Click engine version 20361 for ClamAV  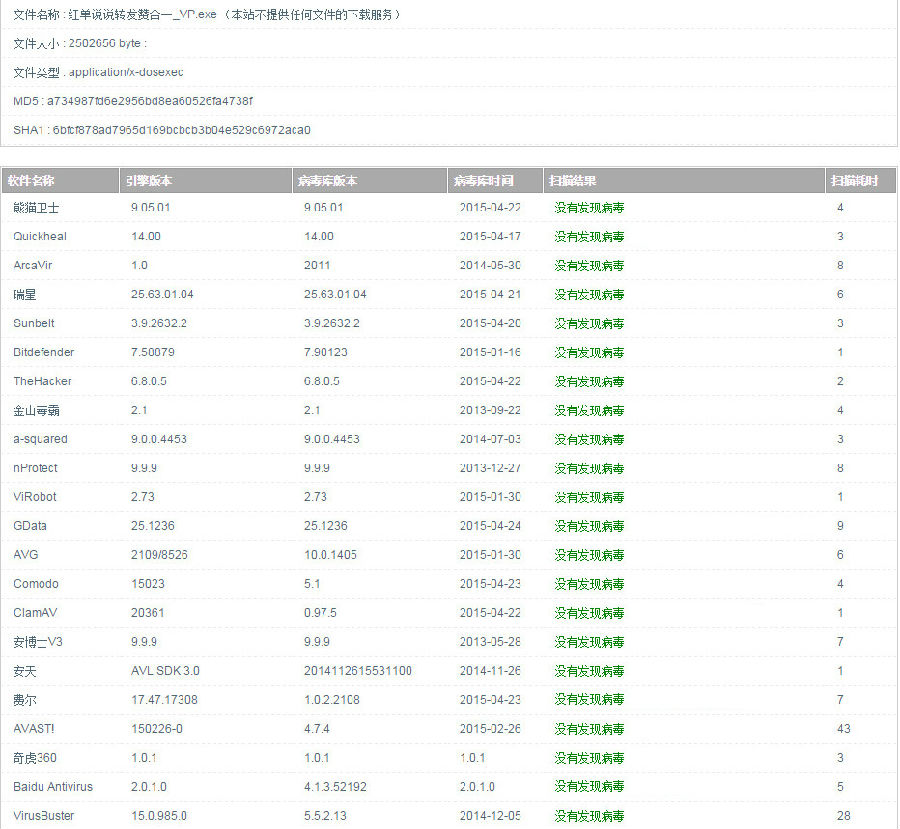click(x=148, y=613)
